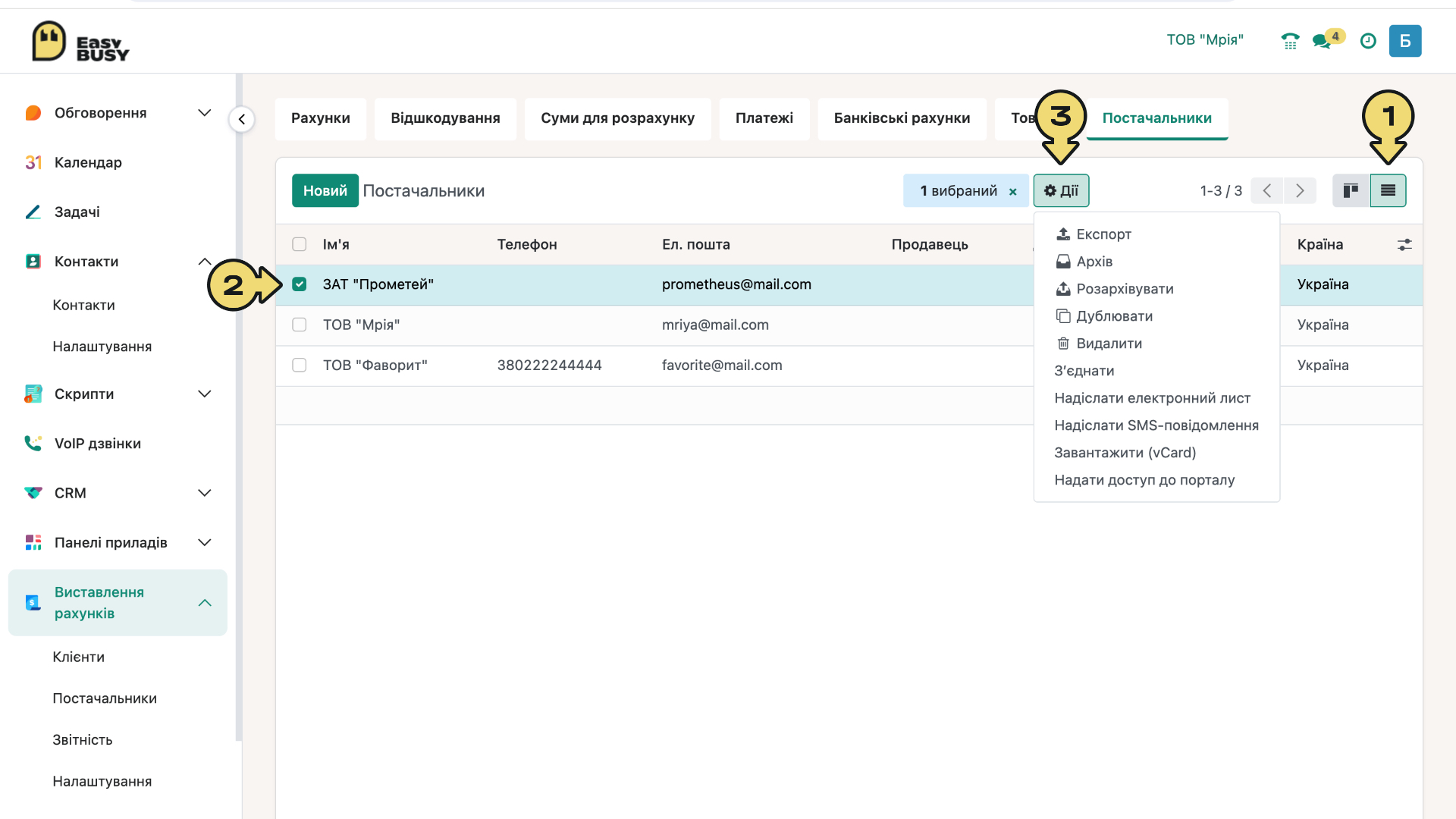Expand the CRM sidebar section
The height and width of the screenshot is (819, 1456).
point(204,493)
